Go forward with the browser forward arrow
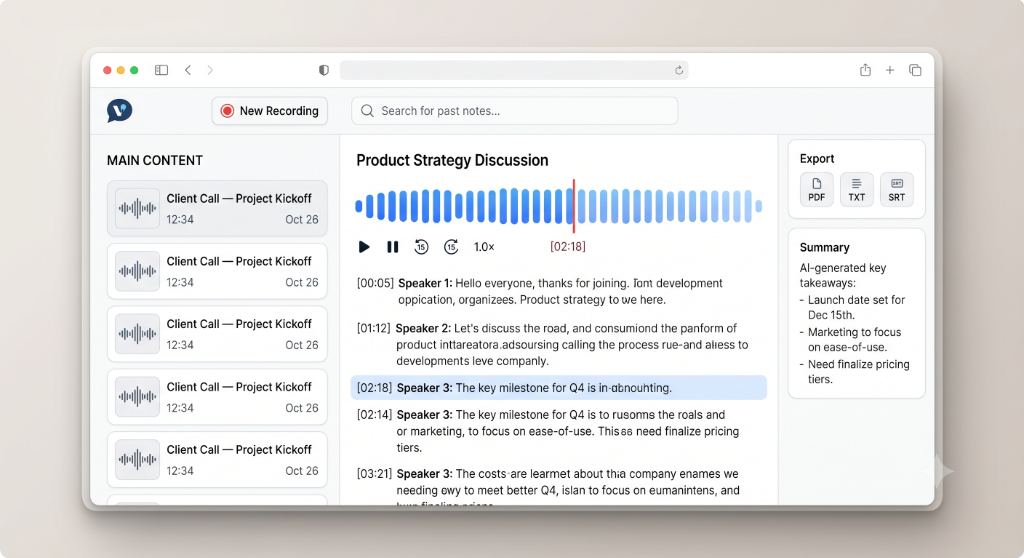This screenshot has height=558, width=1024. pyautogui.click(x=210, y=70)
